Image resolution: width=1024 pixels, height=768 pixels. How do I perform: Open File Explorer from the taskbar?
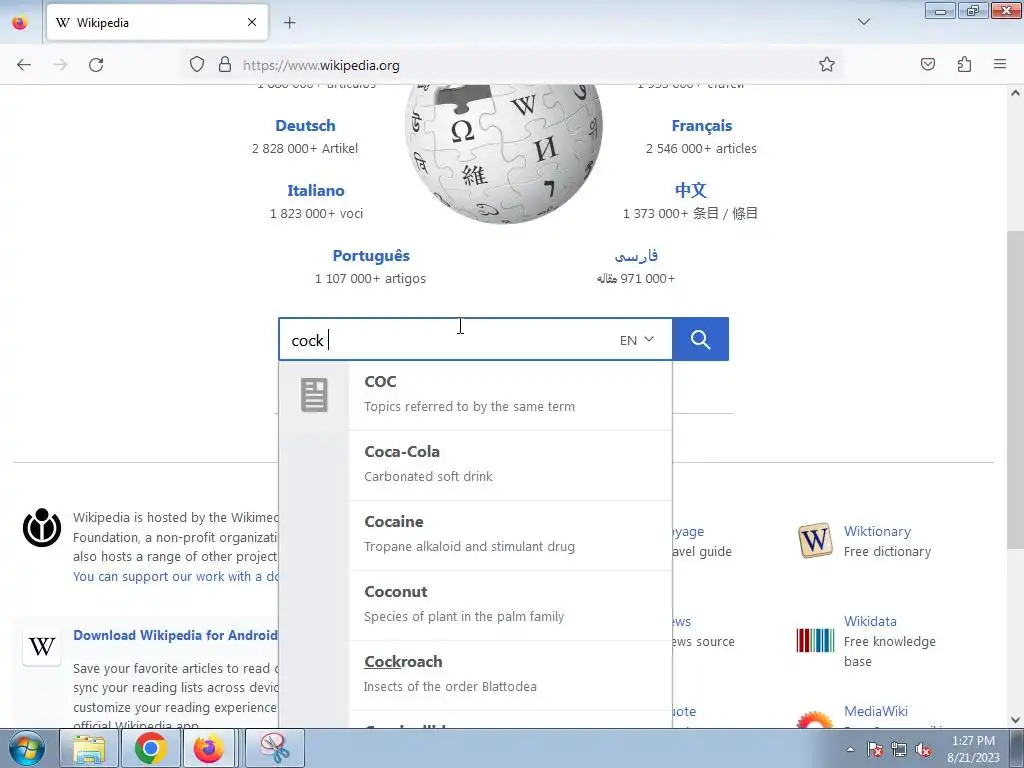point(88,748)
